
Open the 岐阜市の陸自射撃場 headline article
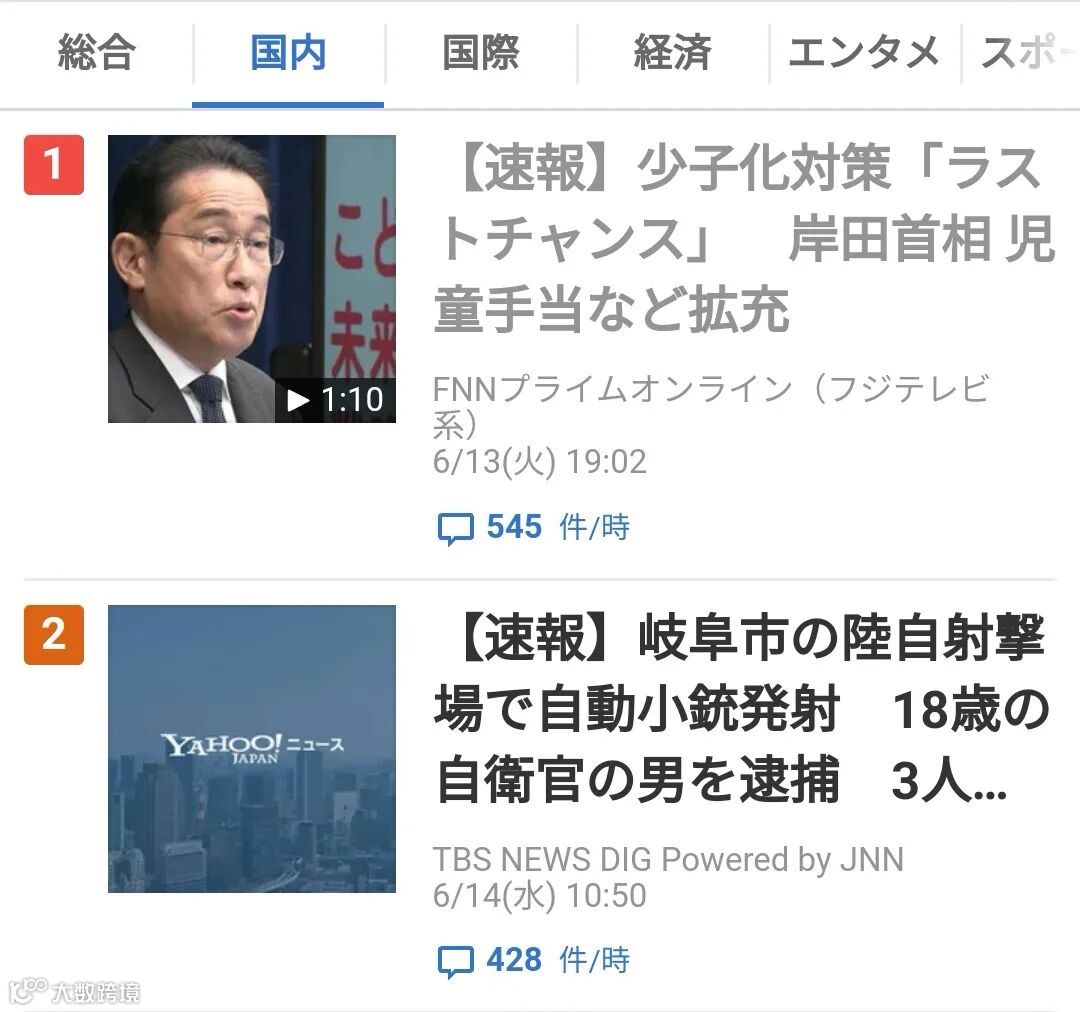point(742,710)
